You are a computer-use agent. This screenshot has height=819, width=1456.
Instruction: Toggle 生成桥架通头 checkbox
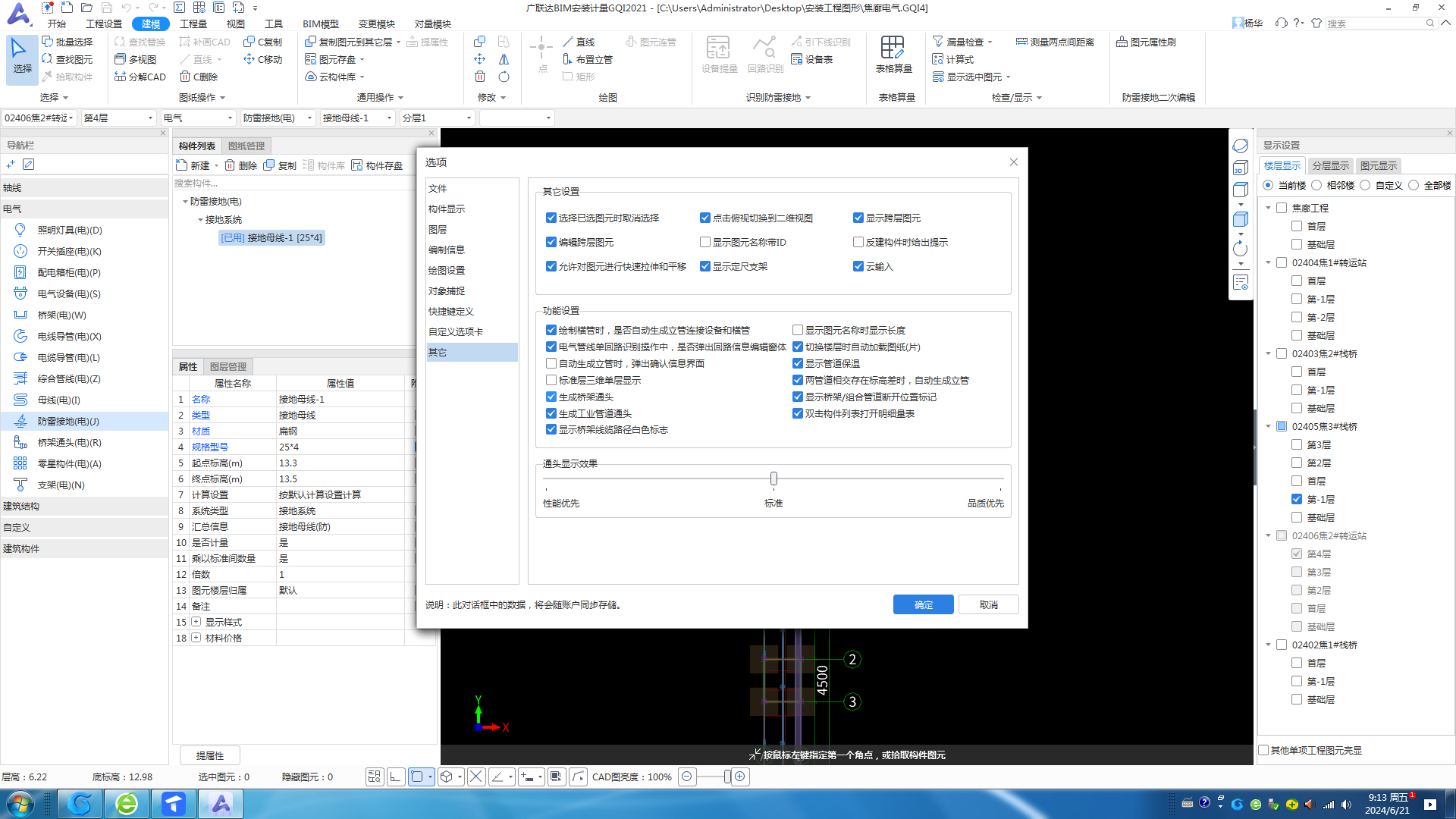point(551,397)
